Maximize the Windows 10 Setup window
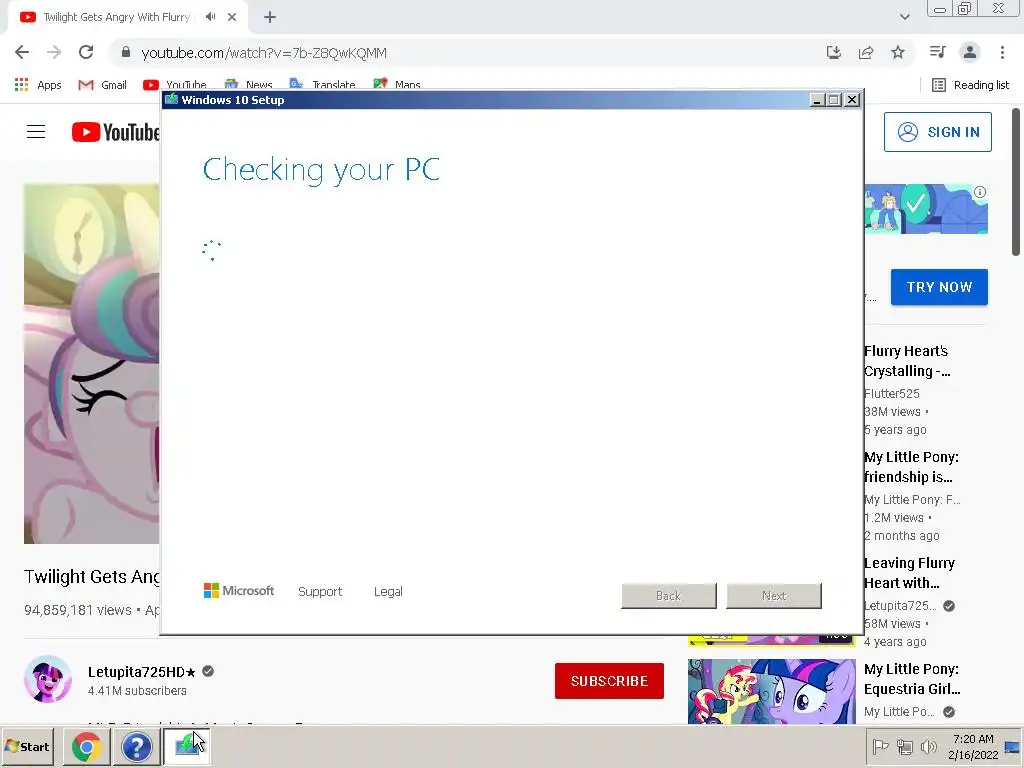 834,100
